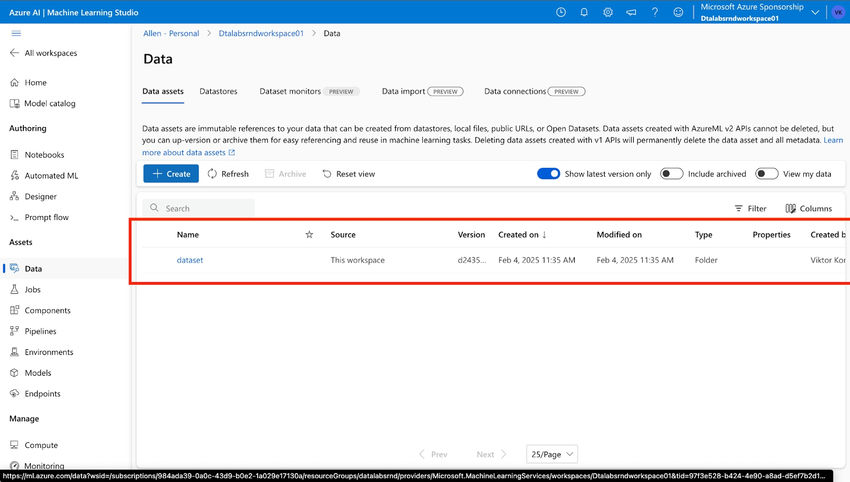Click Reset view
850x482 pixels.
pyautogui.click(x=349, y=173)
